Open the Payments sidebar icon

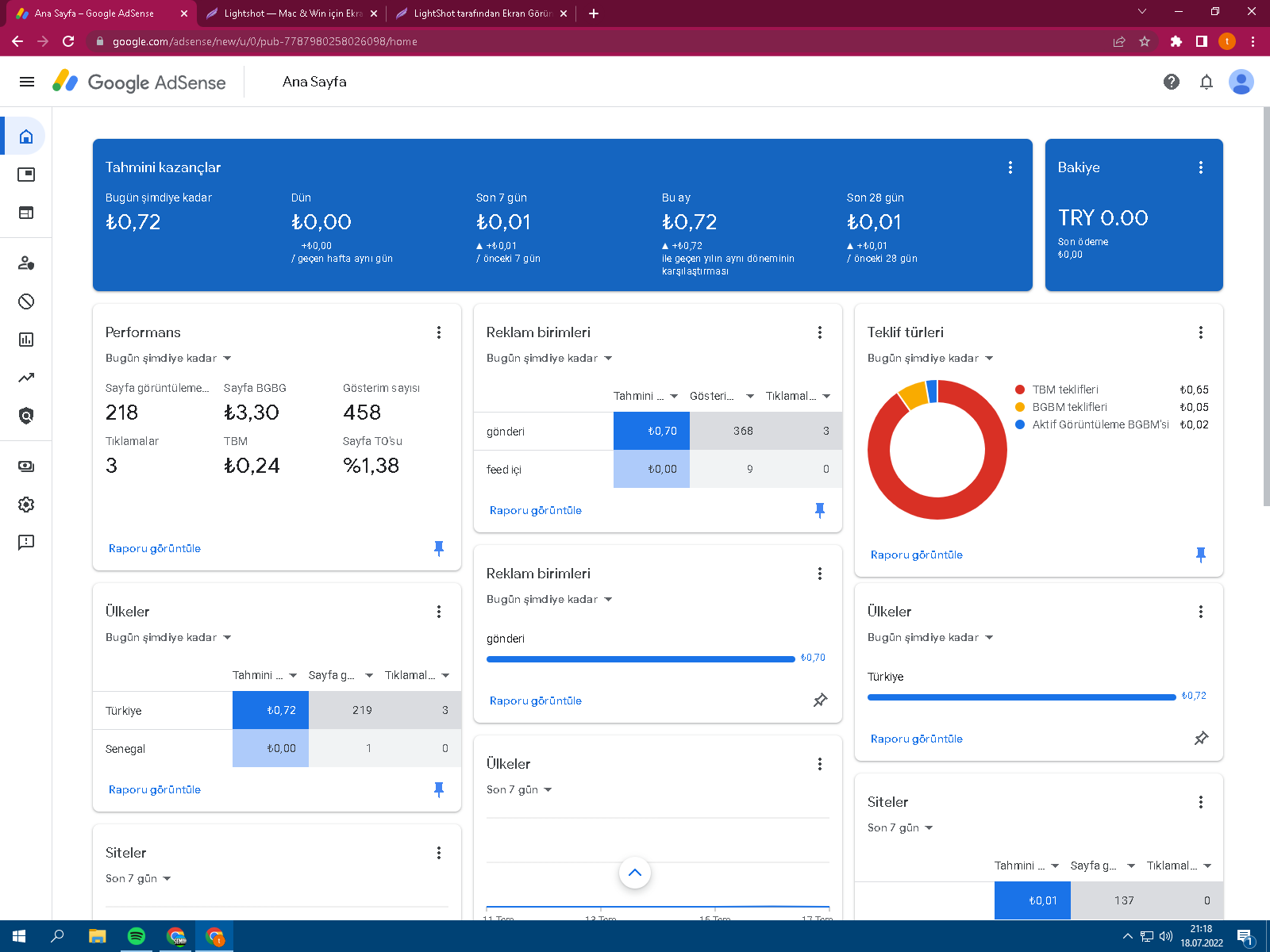click(26, 466)
